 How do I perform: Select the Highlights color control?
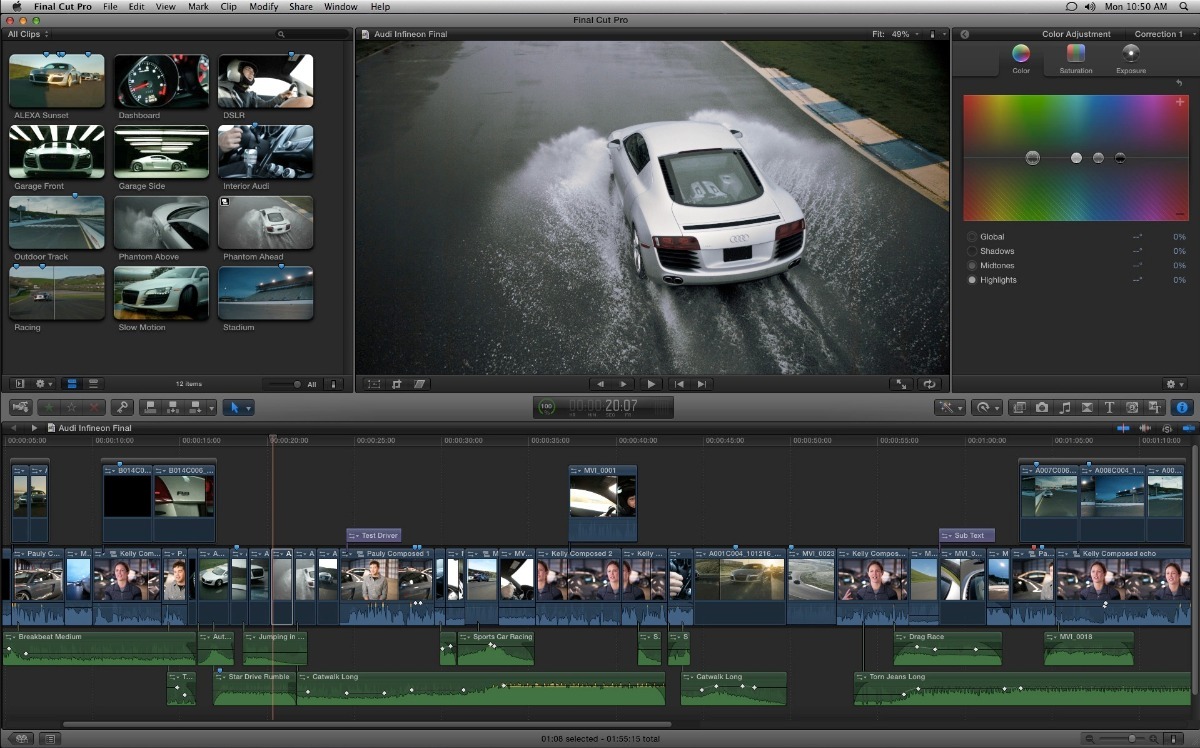[972, 280]
